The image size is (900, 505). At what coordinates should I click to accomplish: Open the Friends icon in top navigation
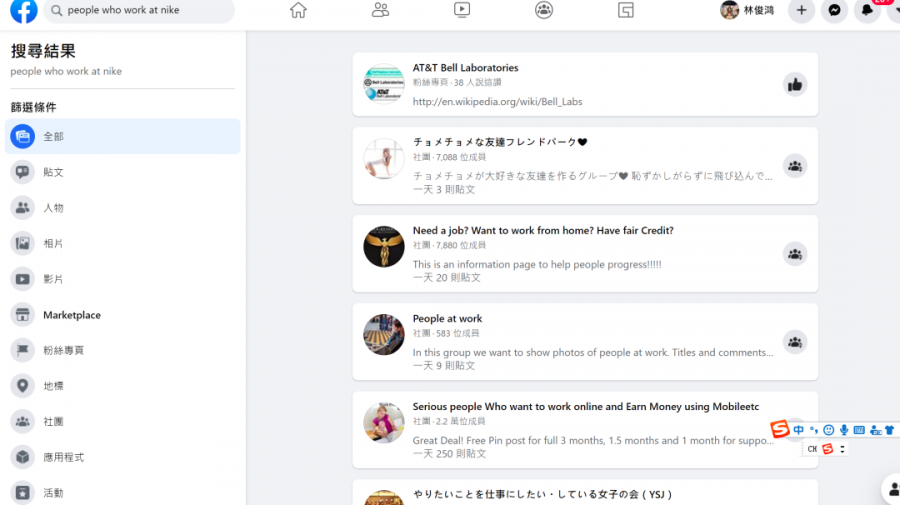coord(380,10)
